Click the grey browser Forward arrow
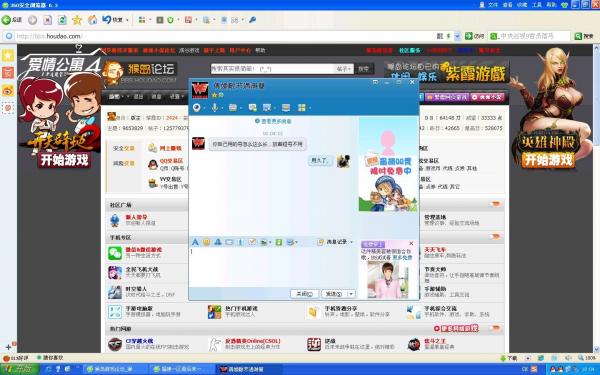The height and width of the screenshot is (375, 600). coord(33,20)
